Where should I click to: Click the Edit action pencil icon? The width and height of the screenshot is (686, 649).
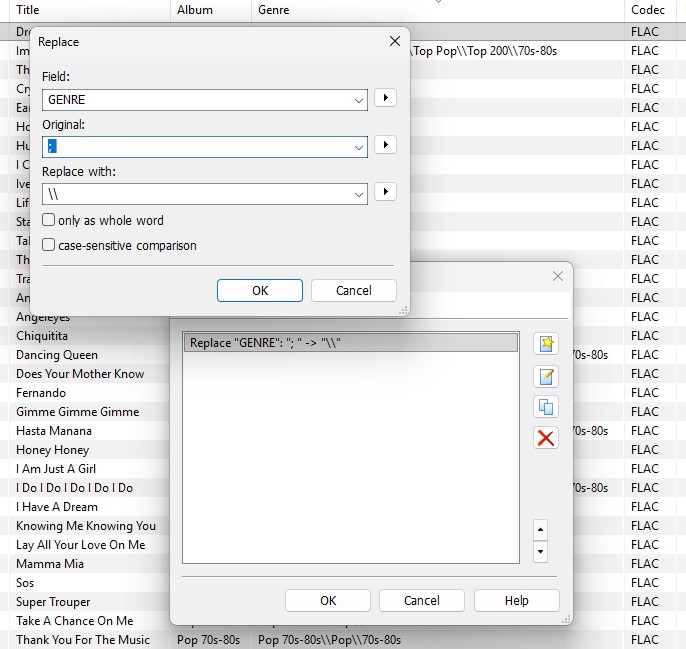pos(546,376)
